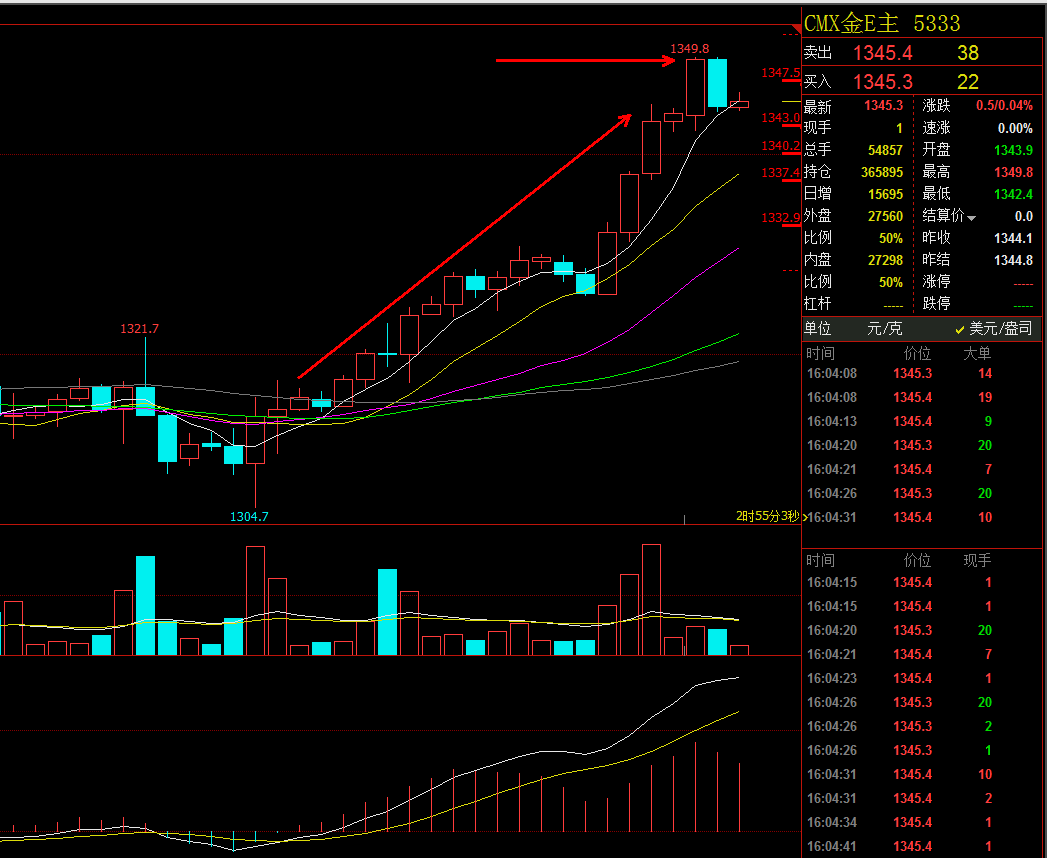Select the countdown timer 2时55分3秒
This screenshot has height=858, width=1047.
pos(767,516)
